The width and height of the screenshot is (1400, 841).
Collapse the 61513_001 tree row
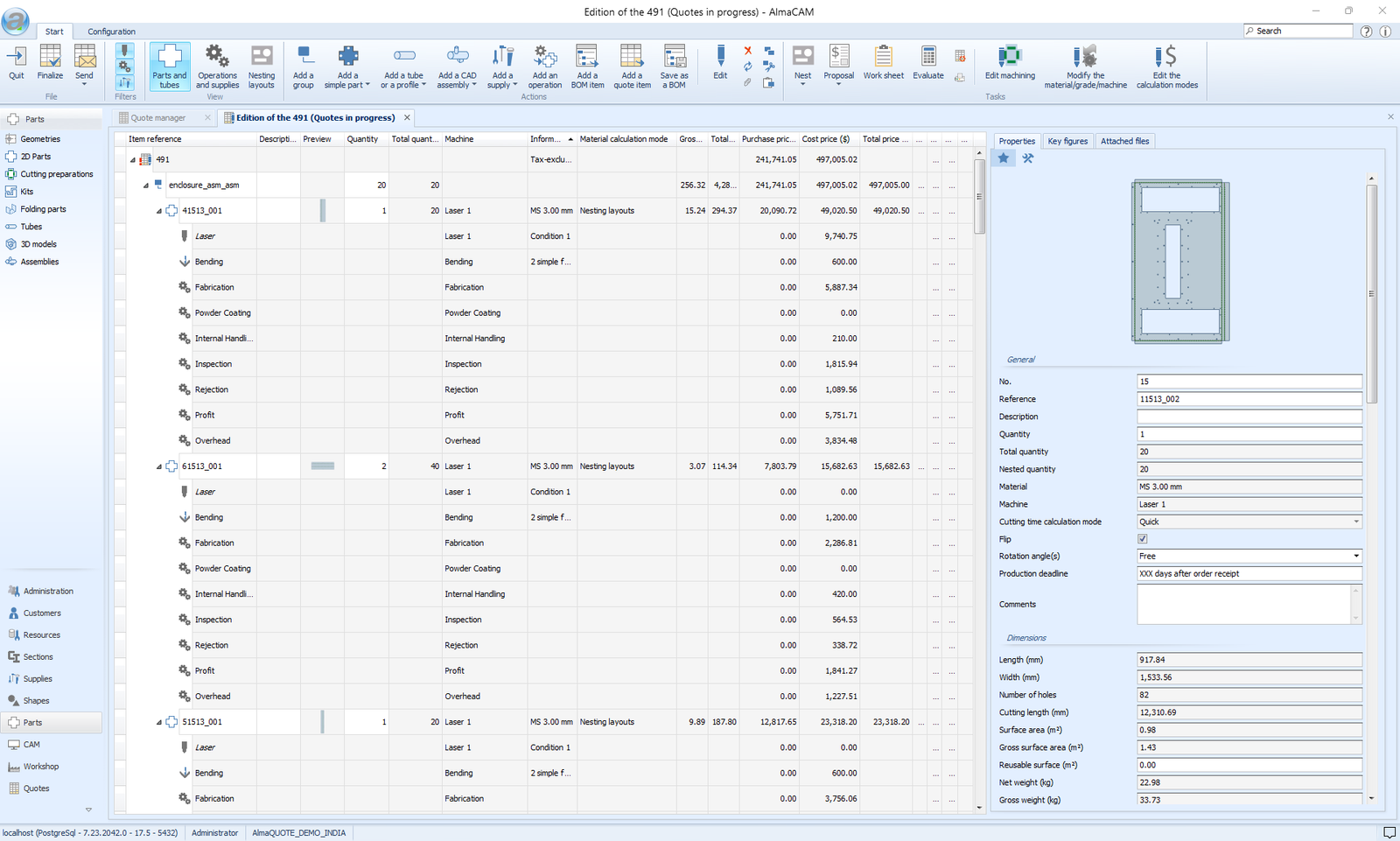pyautogui.click(x=159, y=466)
